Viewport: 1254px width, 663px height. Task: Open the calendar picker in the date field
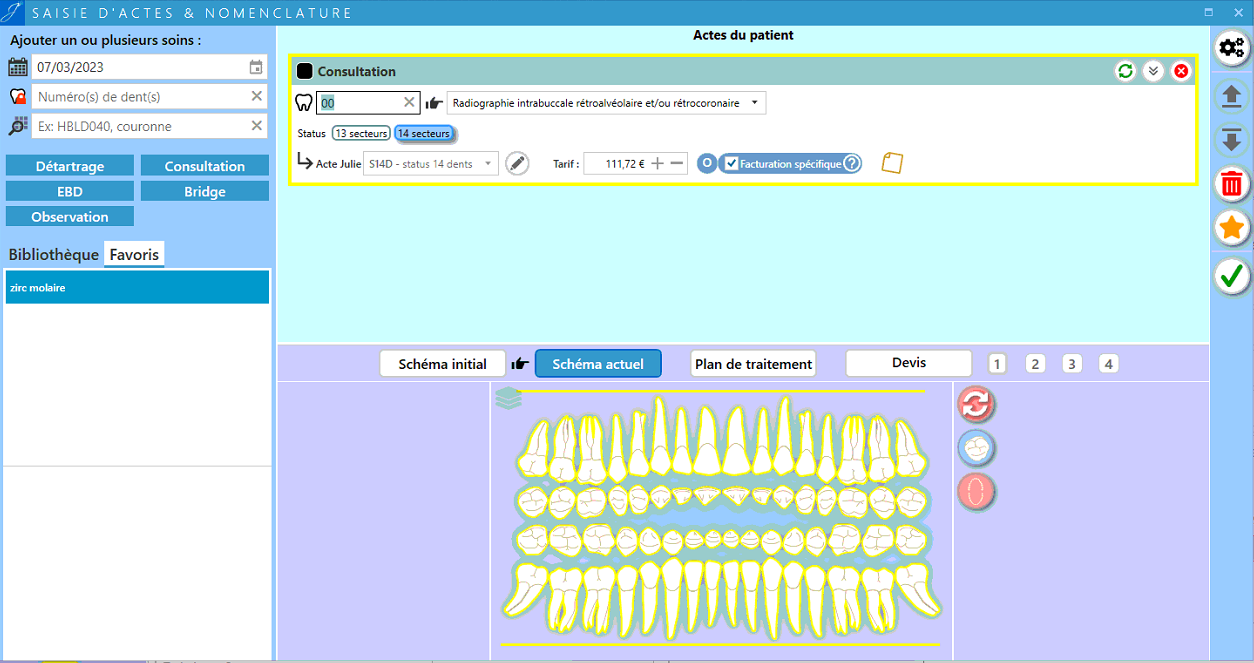(x=256, y=67)
